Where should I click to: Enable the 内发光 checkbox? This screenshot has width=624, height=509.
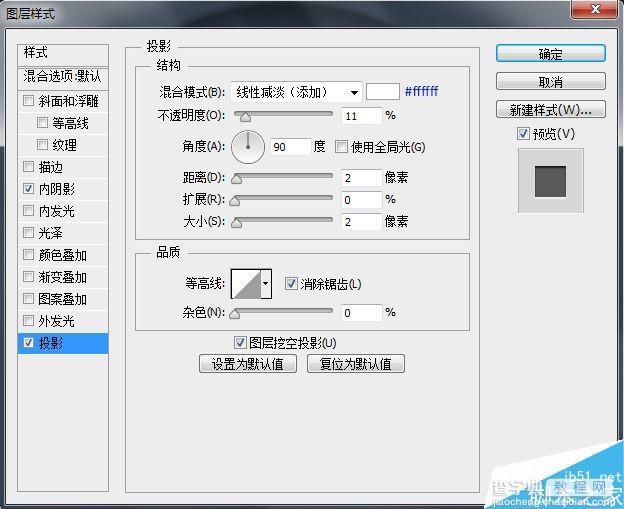pyautogui.click(x=28, y=210)
